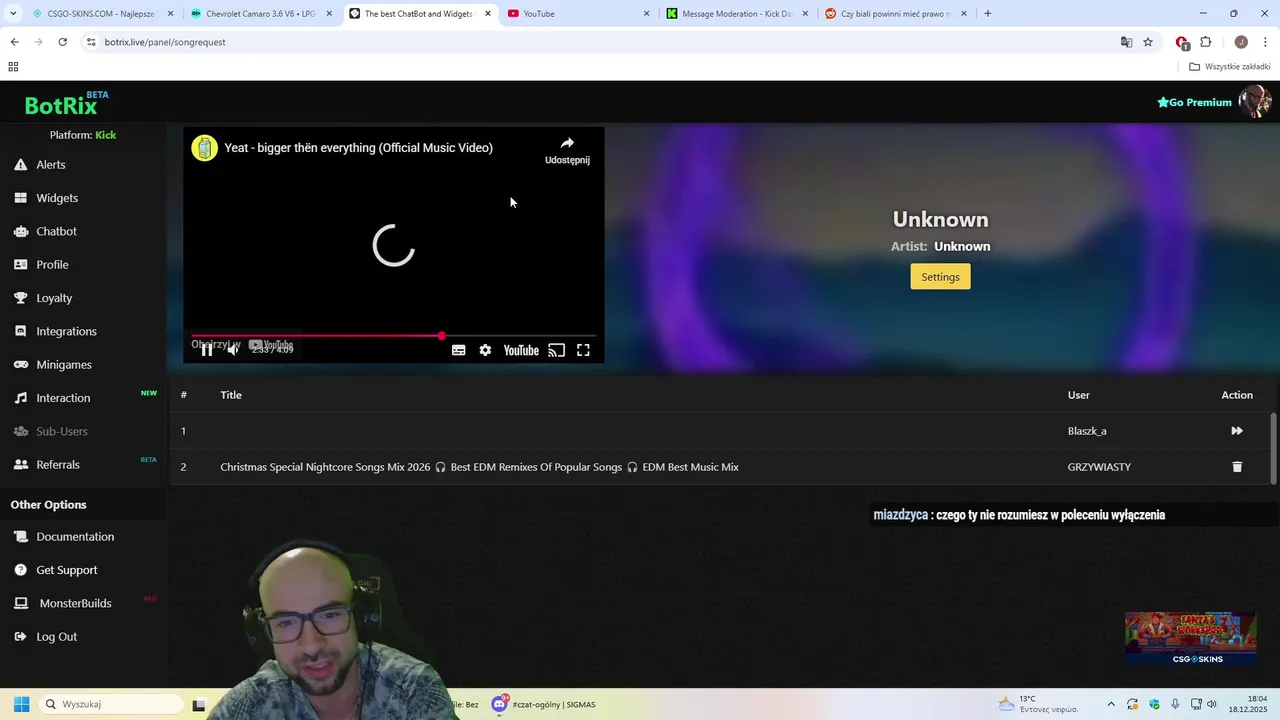Open the Widgets sidebar section
The image size is (1280, 720).
(57, 198)
